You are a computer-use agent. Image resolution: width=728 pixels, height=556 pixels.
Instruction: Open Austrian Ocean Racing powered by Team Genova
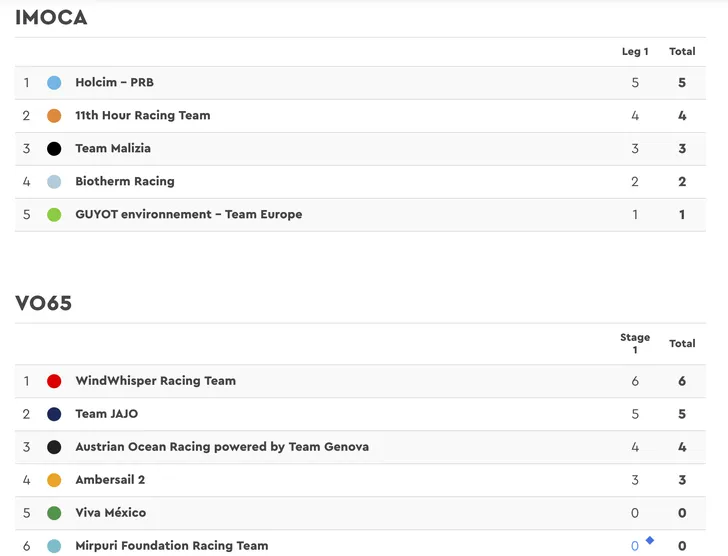click(x=222, y=447)
